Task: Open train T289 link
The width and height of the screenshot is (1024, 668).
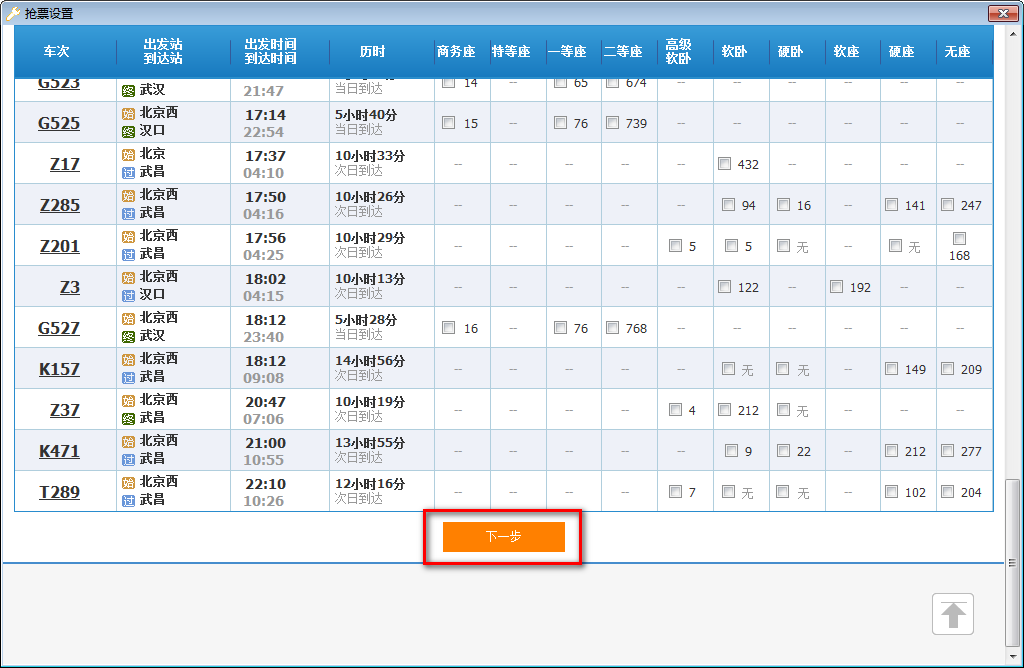Action: 59,492
